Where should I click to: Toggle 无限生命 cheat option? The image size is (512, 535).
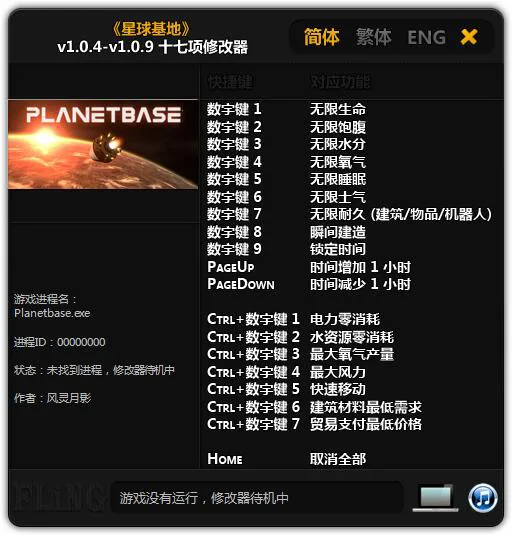338,110
